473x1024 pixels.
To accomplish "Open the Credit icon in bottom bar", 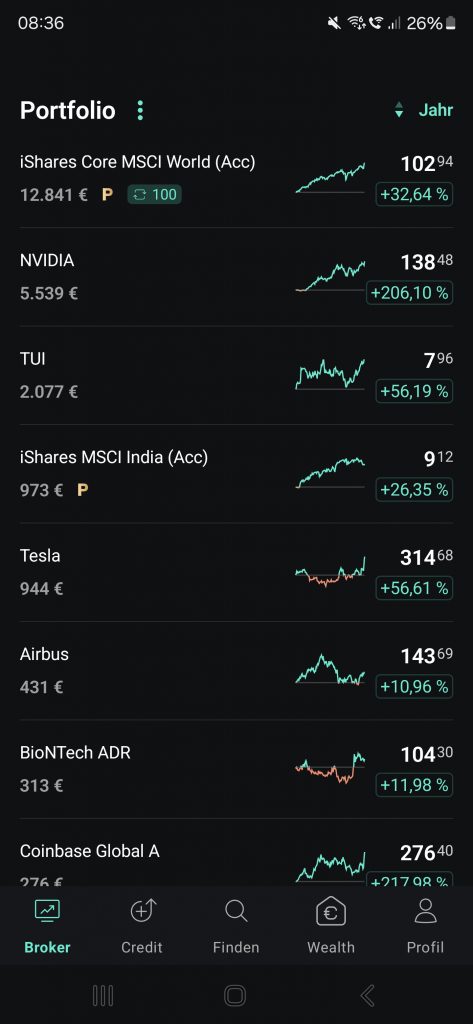I will (142, 910).
